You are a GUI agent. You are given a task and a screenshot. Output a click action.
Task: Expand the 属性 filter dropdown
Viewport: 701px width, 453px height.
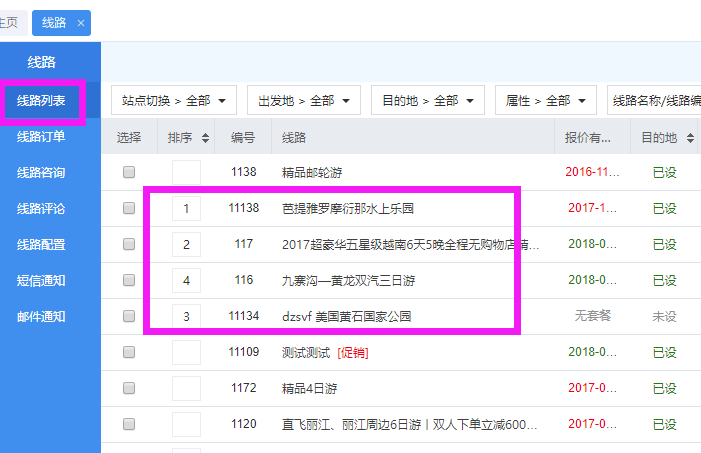(545, 100)
